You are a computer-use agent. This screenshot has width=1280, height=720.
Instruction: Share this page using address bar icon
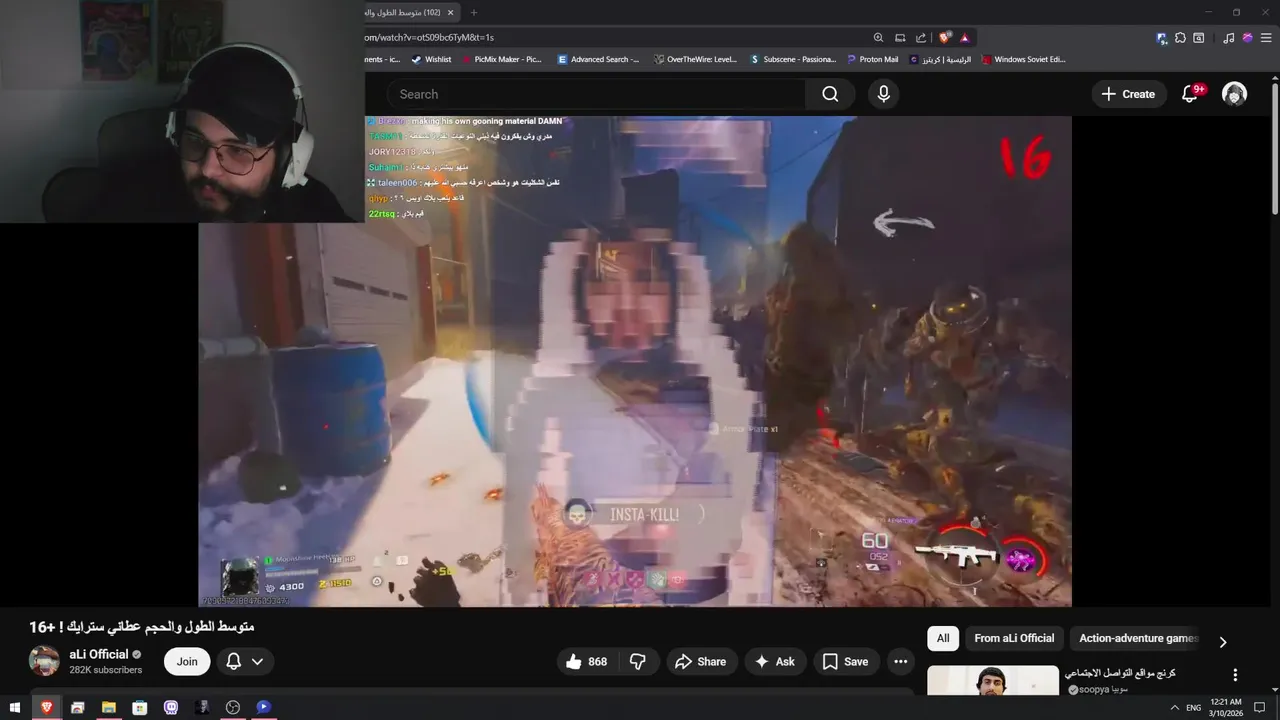coord(921,37)
